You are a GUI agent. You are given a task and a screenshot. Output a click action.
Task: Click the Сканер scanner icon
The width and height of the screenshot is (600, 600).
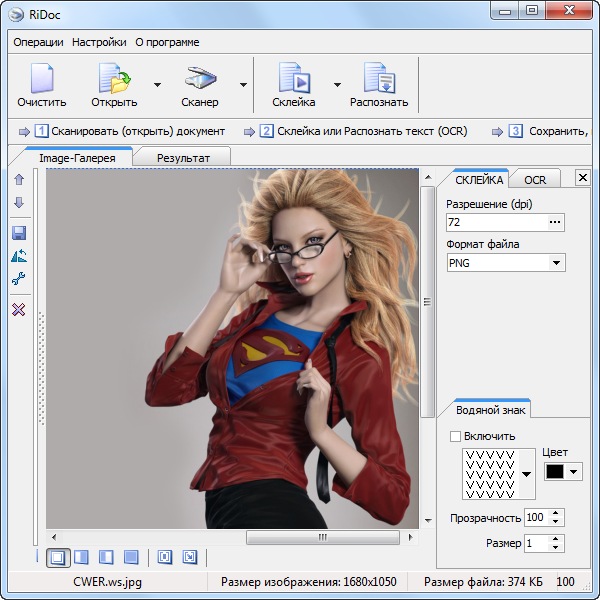click(x=200, y=80)
